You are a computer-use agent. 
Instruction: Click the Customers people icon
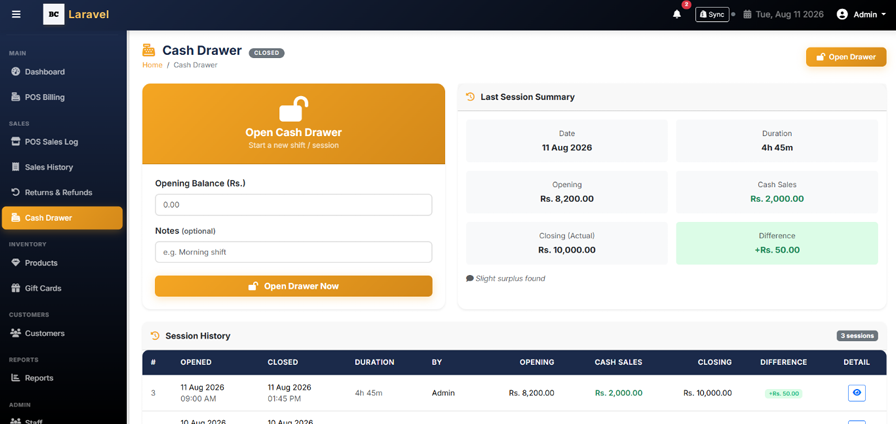pos(15,333)
